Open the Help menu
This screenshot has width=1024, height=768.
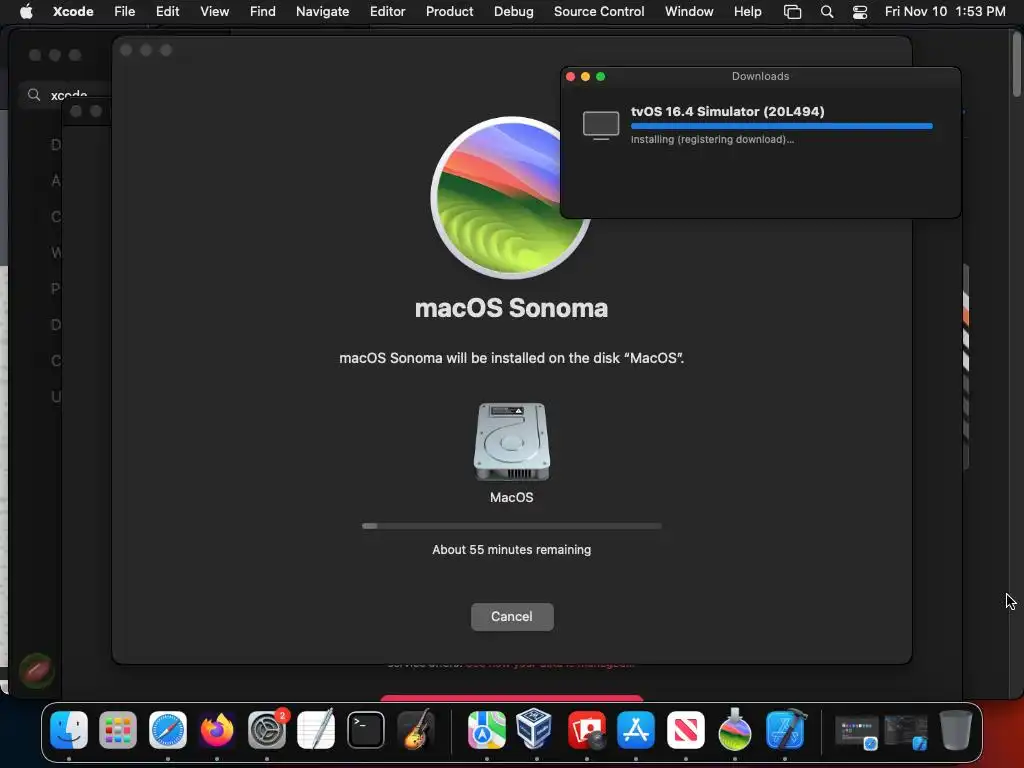coord(748,11)
